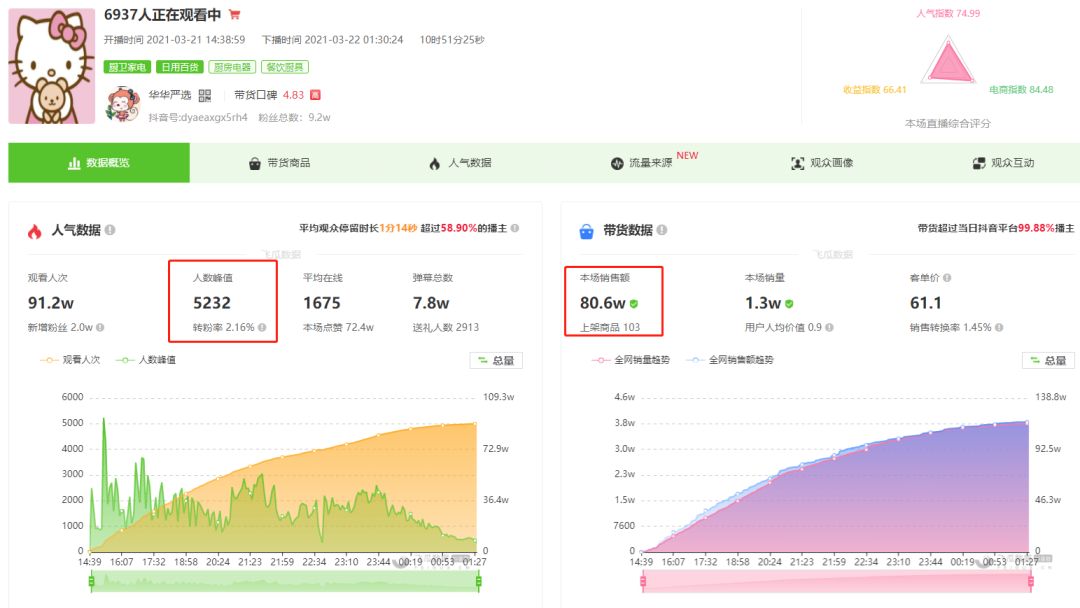Click right handle of green chart range slider
1080x608 pixels.
coord(478,582)
